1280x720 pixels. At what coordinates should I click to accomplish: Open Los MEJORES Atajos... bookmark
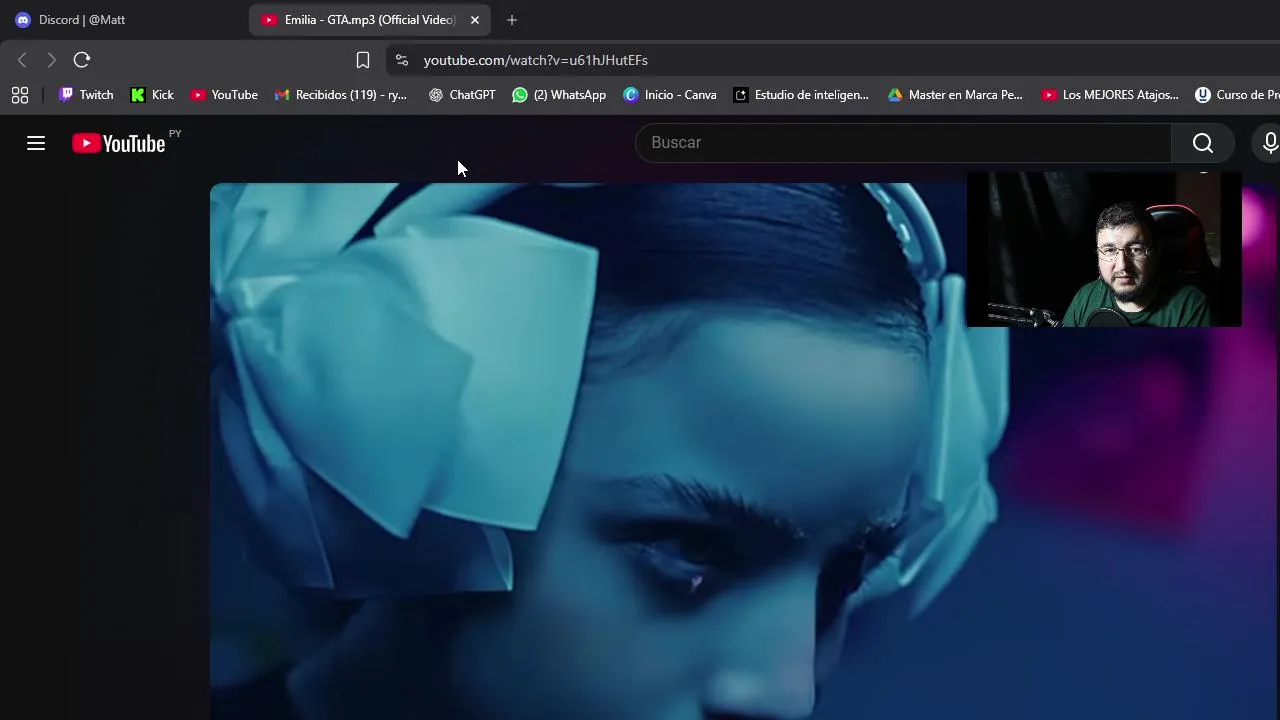pos(1110,95)
